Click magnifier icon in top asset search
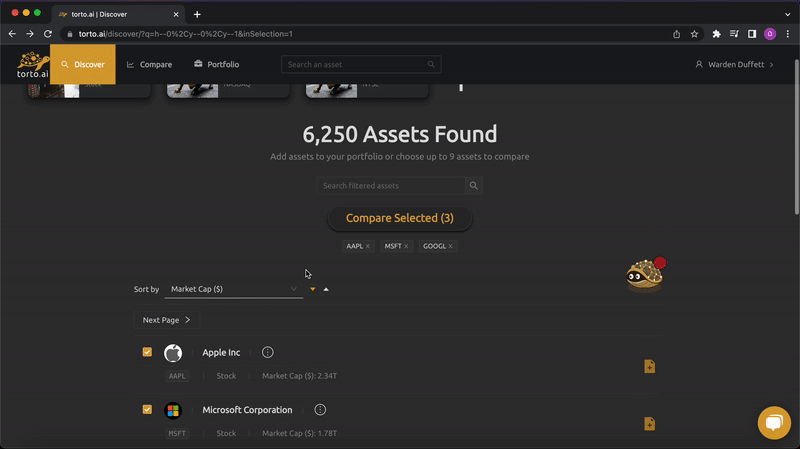This screenshot has width=800, height=449. tap(431, 64)
